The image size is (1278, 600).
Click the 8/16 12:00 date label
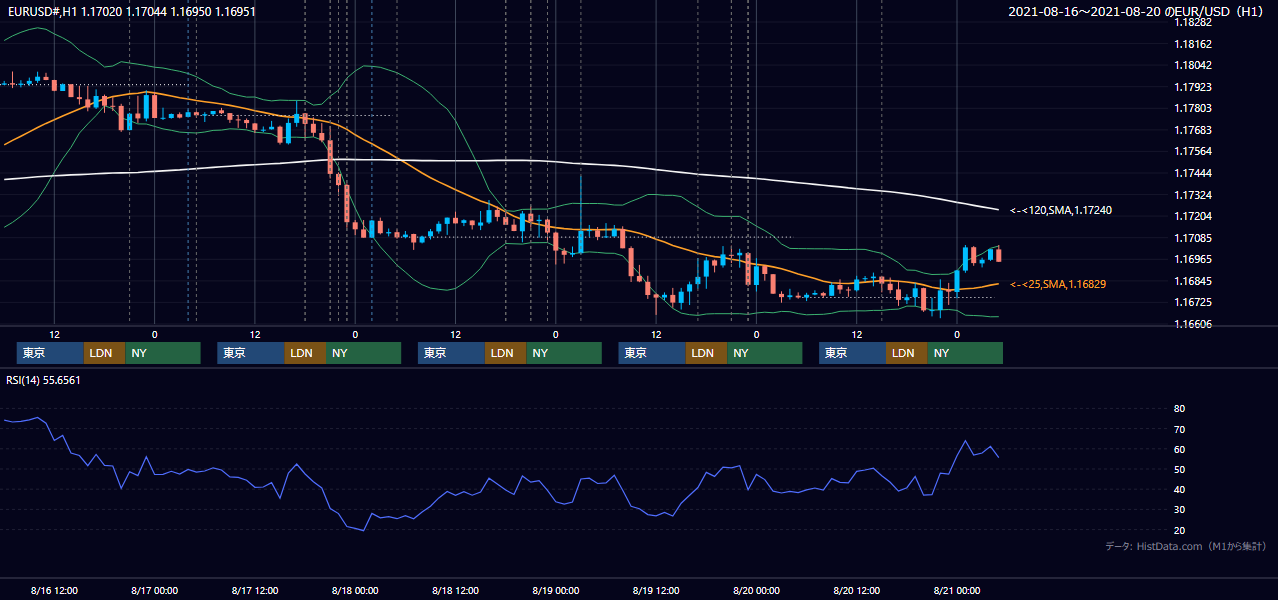(55, 591)
